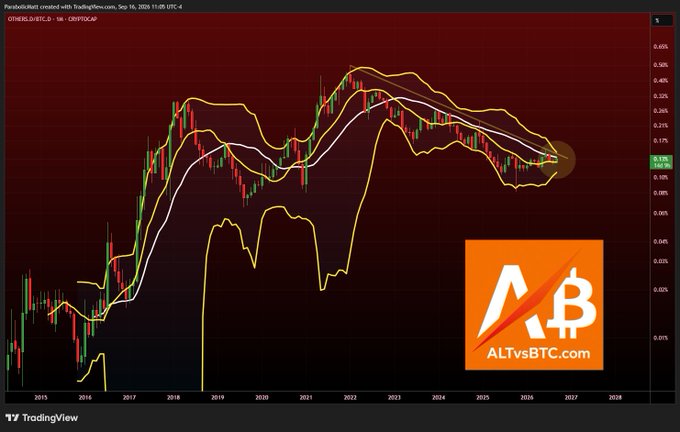Viewport: 680px width, 432px height.
Task: Click the TradingView logo at bottom left
Action: 42,418
